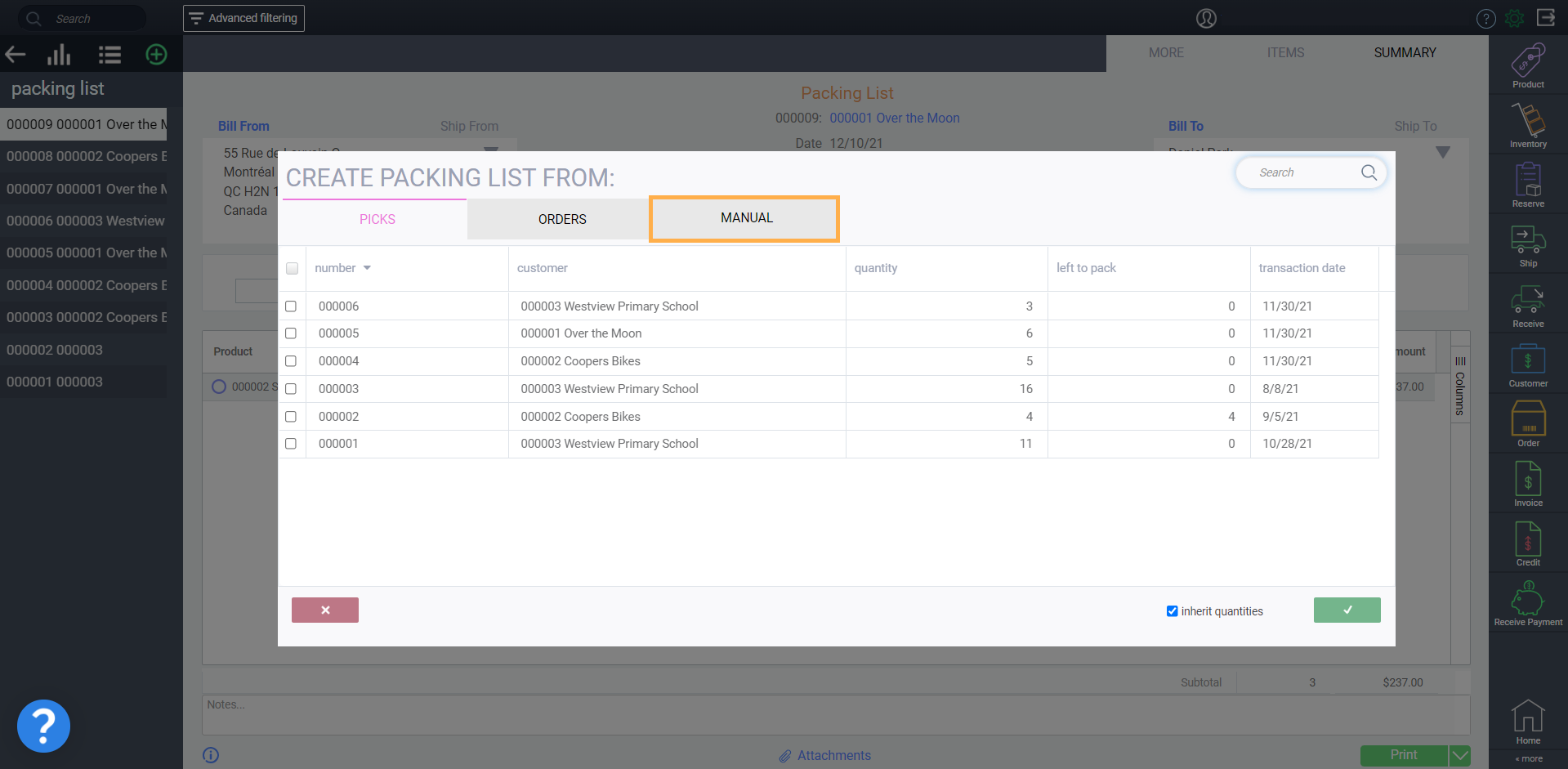
Task: Uncheck inherit quantities
Action: pyautogui.click(x=1172, y=611)
